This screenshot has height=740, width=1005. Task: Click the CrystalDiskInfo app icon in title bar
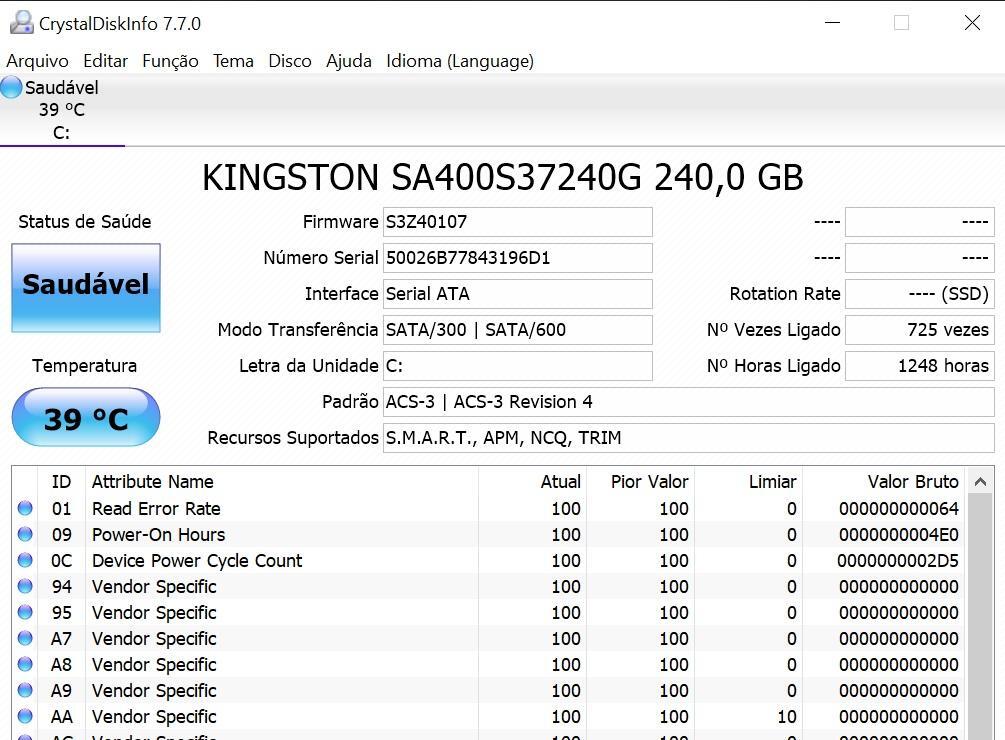click(x=21, y=22)
